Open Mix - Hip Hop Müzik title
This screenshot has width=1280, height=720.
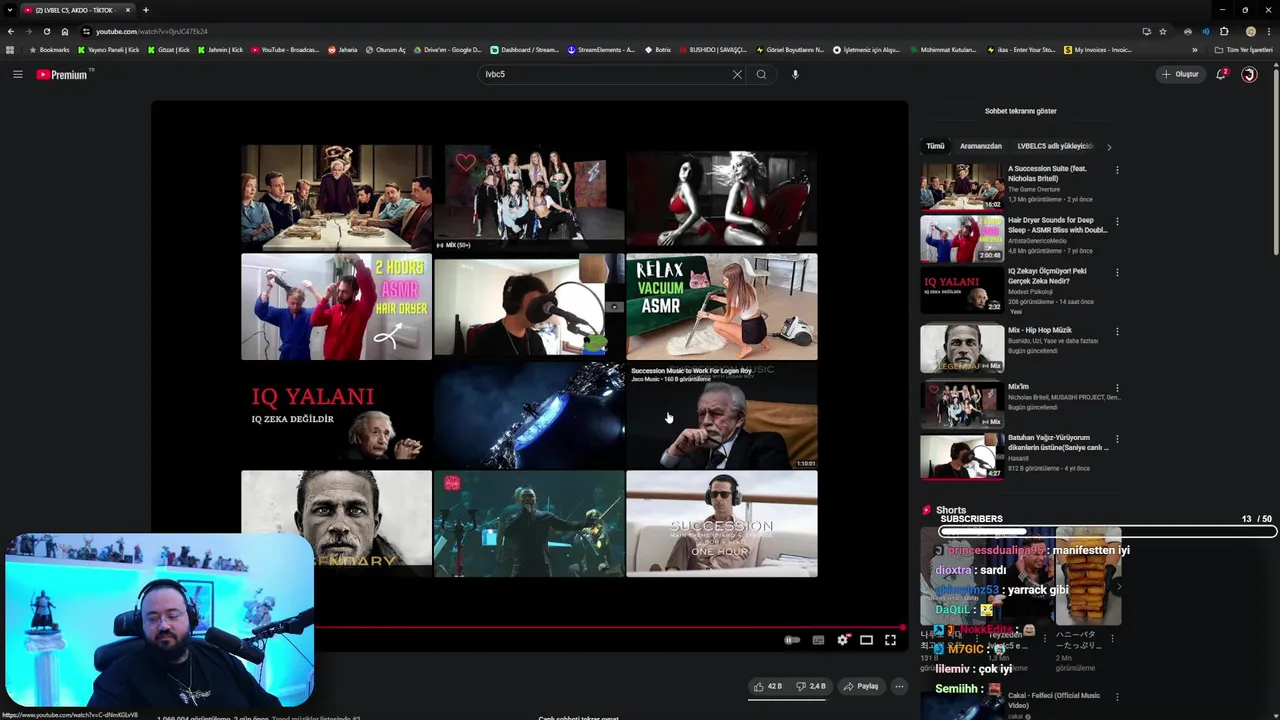[1039, 330]
